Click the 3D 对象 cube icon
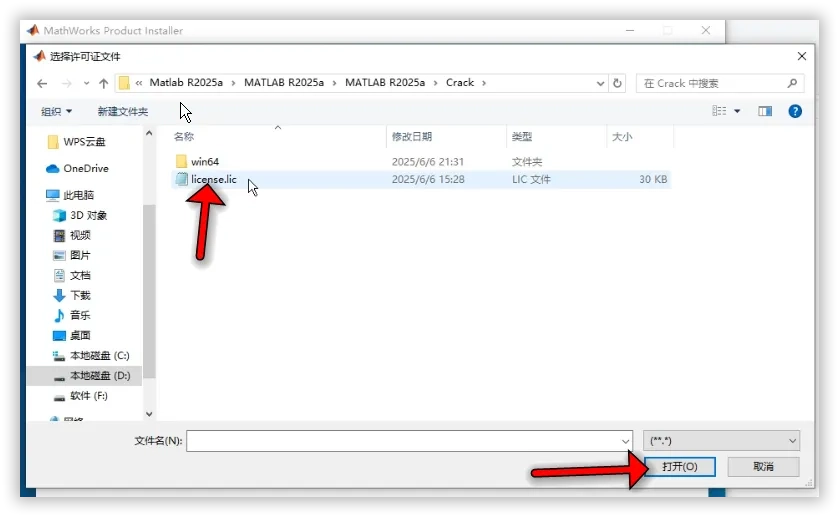This screenshot has height=517, width=839. [59, 216]
